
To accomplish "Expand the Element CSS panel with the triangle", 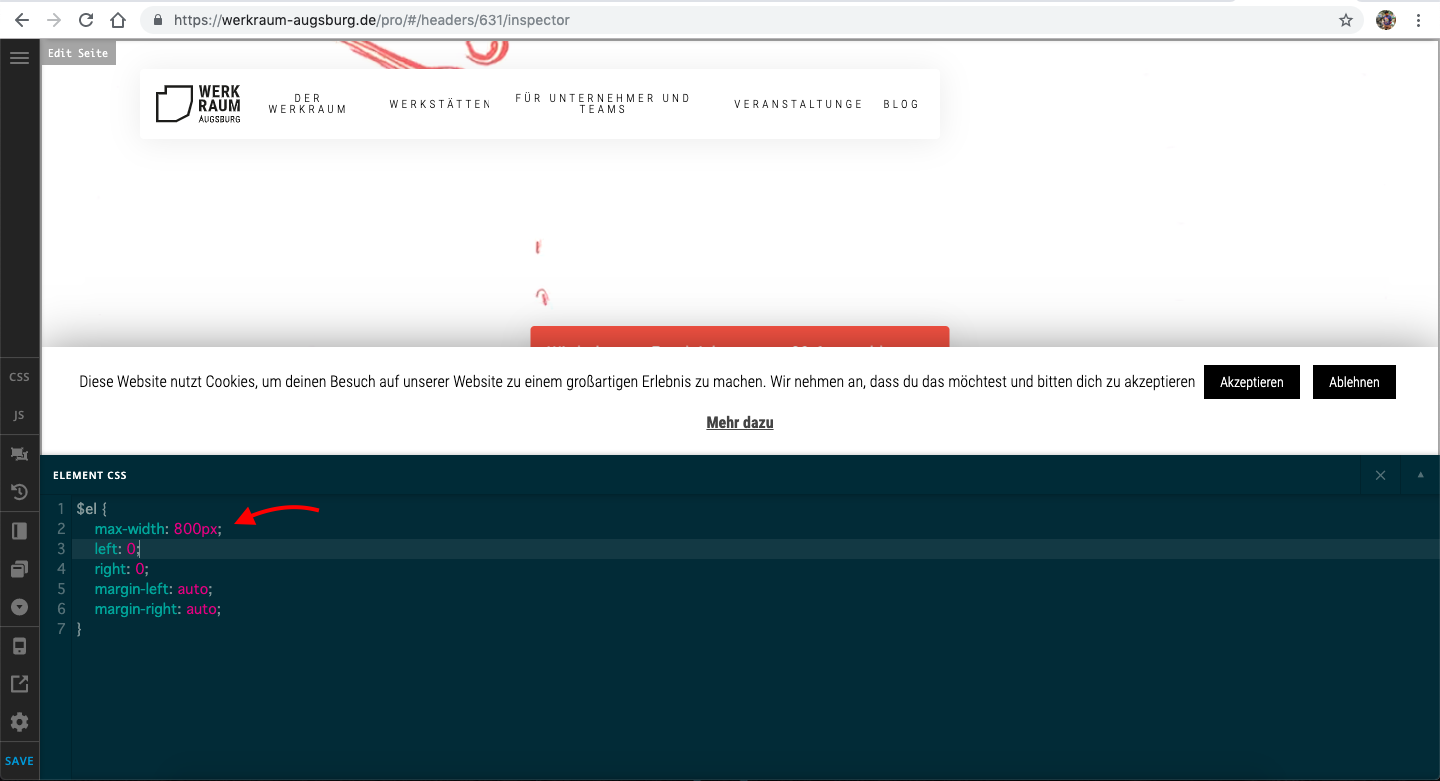I will [1420, 475].
